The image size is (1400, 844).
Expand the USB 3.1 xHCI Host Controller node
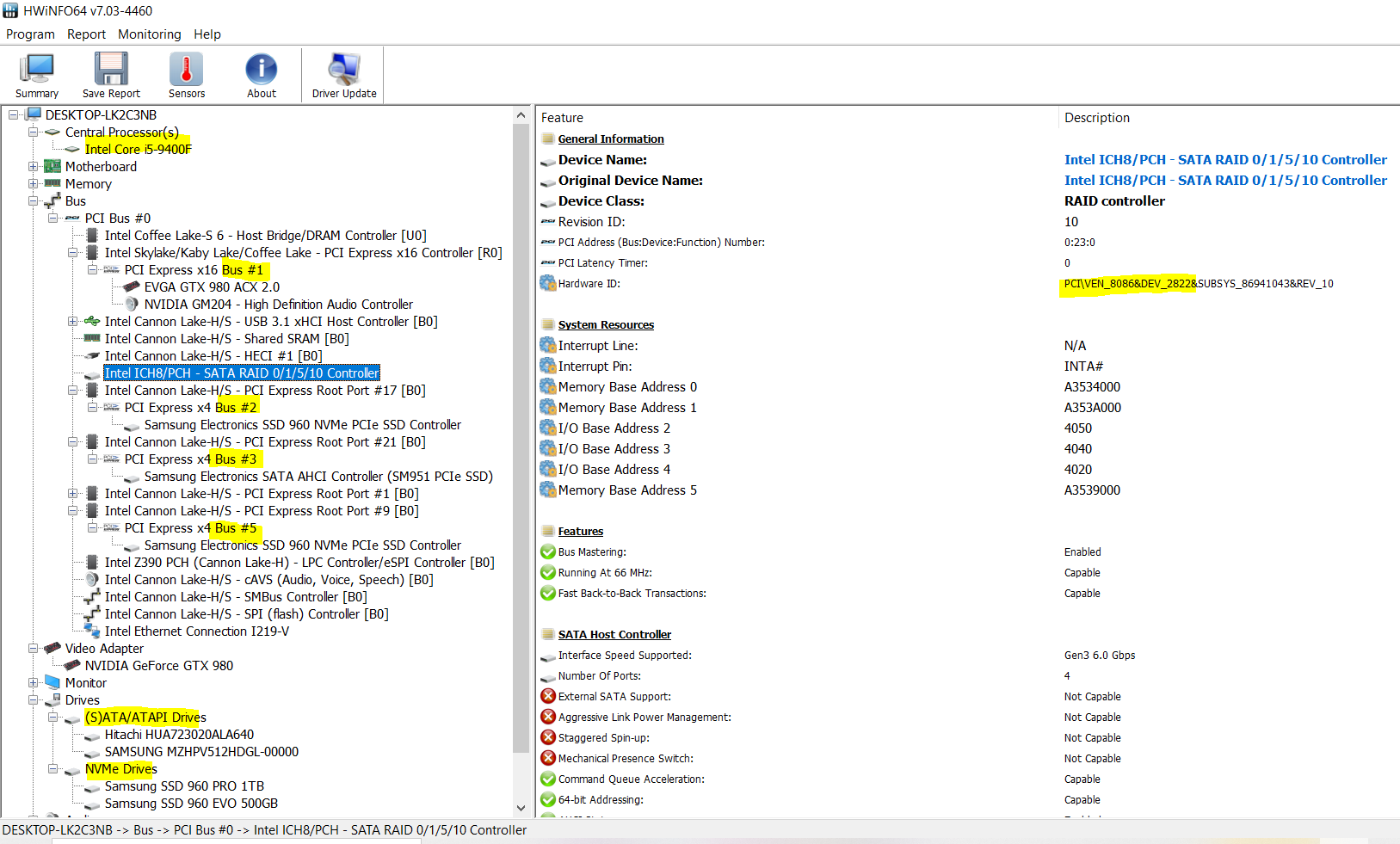[72, 321]
